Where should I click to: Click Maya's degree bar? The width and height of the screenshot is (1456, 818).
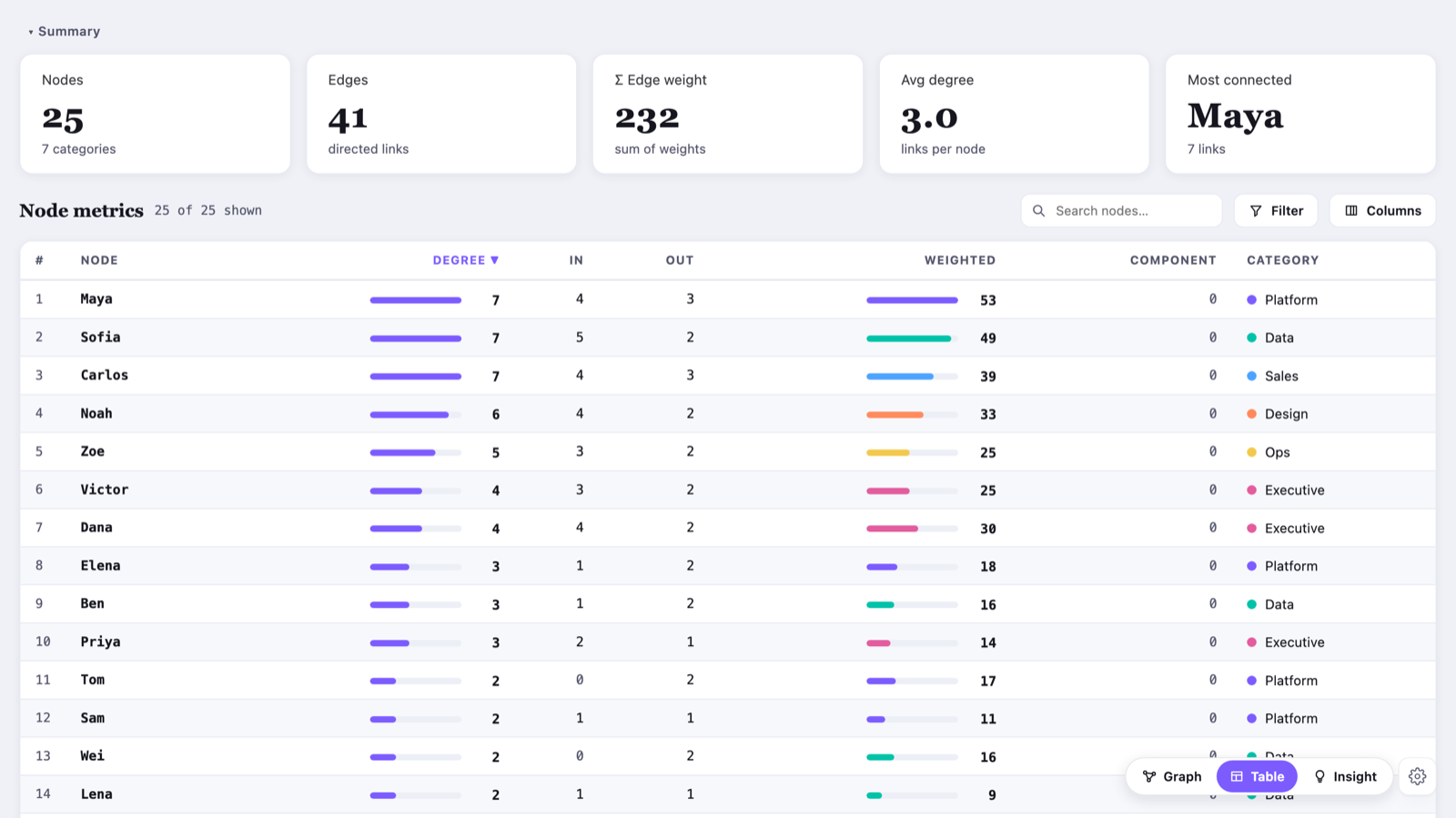point(416,300)
